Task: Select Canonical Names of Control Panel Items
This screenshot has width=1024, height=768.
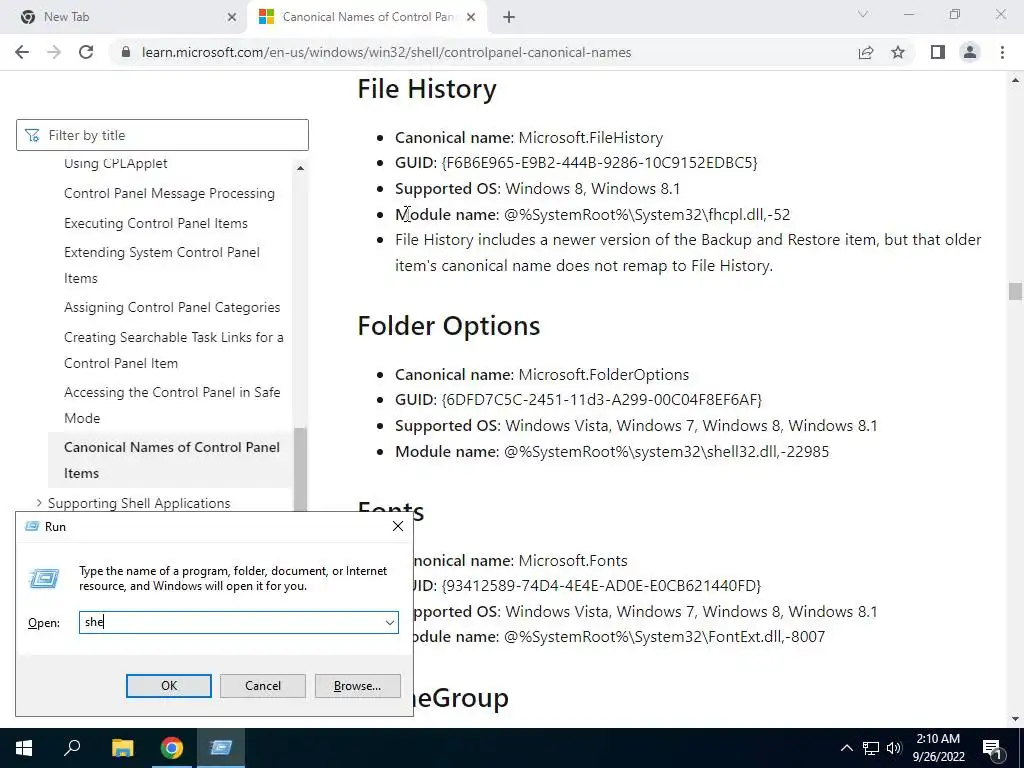Action: click(x=172, y=460)
